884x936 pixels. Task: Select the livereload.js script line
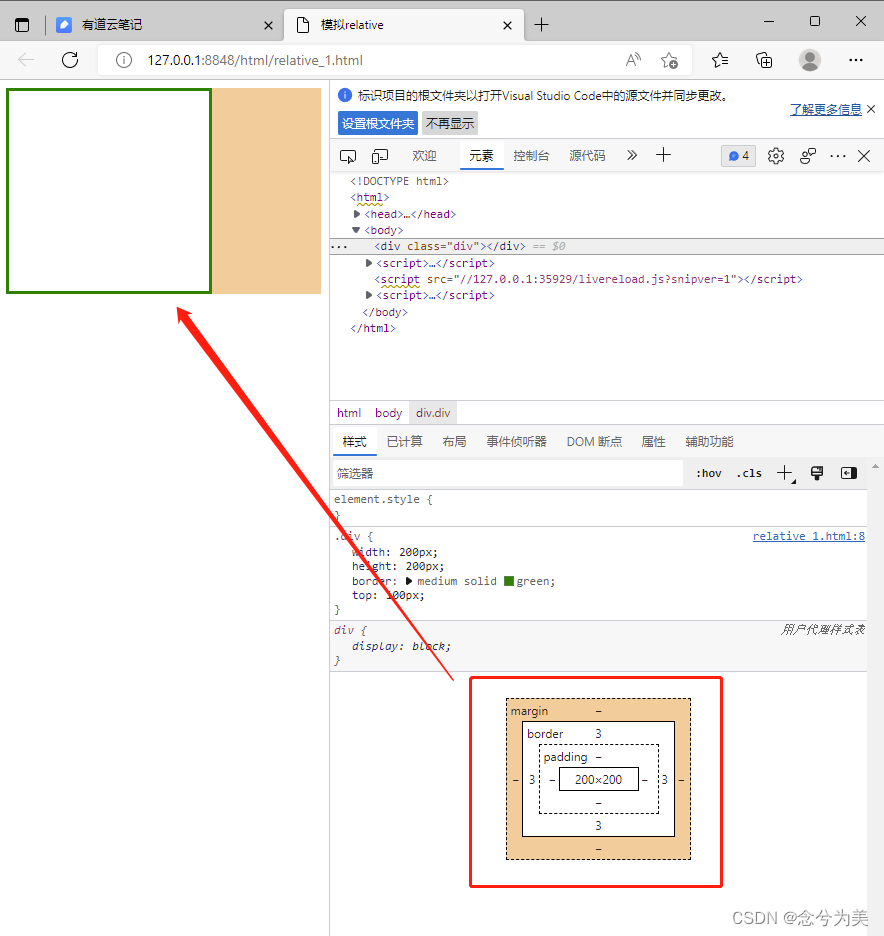tap(588, 279)
